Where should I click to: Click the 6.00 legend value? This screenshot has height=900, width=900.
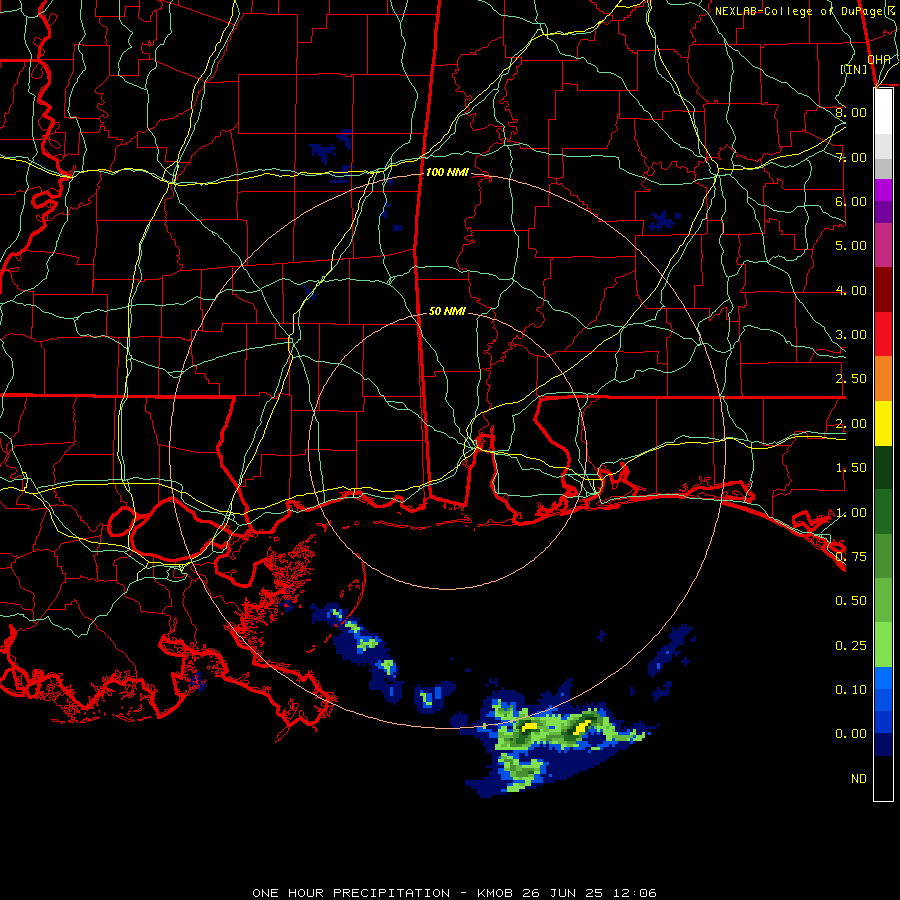851,201
